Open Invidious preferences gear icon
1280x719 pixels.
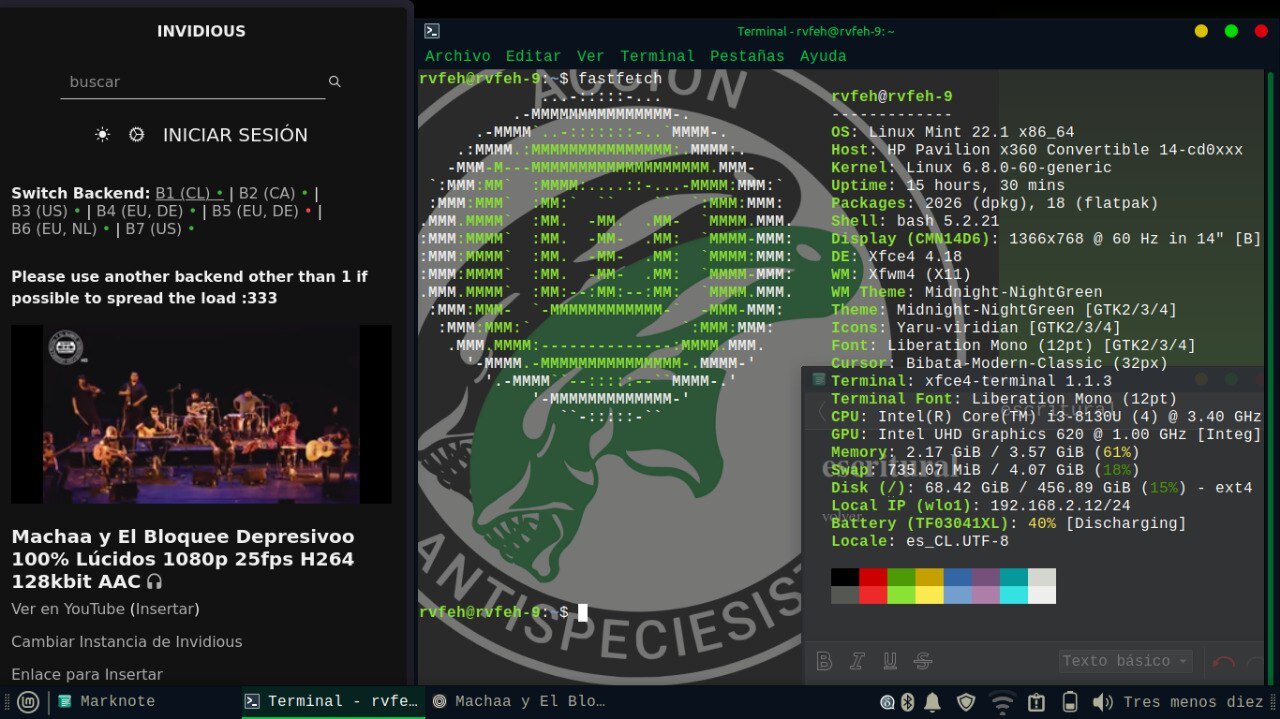coord(137,134)
